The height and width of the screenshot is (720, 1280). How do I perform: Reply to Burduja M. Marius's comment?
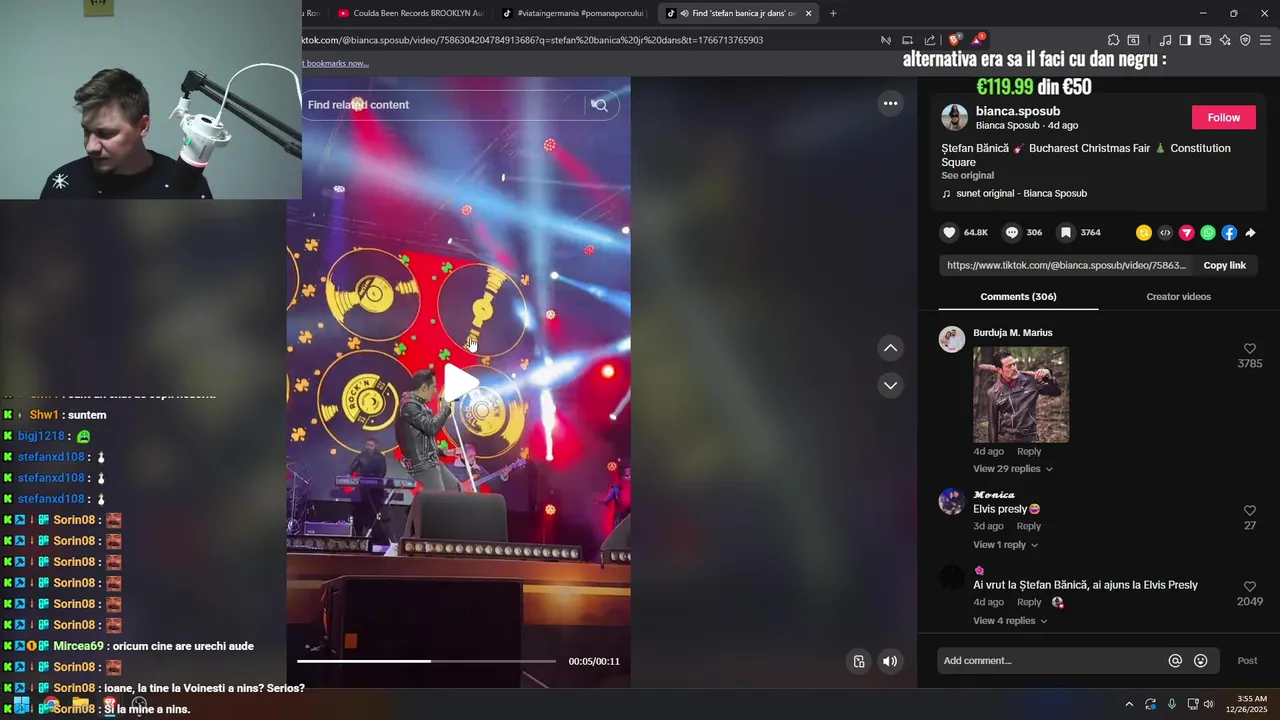point(1029,451)
